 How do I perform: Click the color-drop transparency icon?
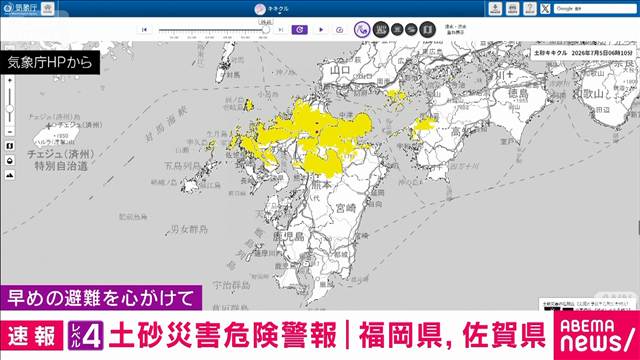(x=10, y=161)
